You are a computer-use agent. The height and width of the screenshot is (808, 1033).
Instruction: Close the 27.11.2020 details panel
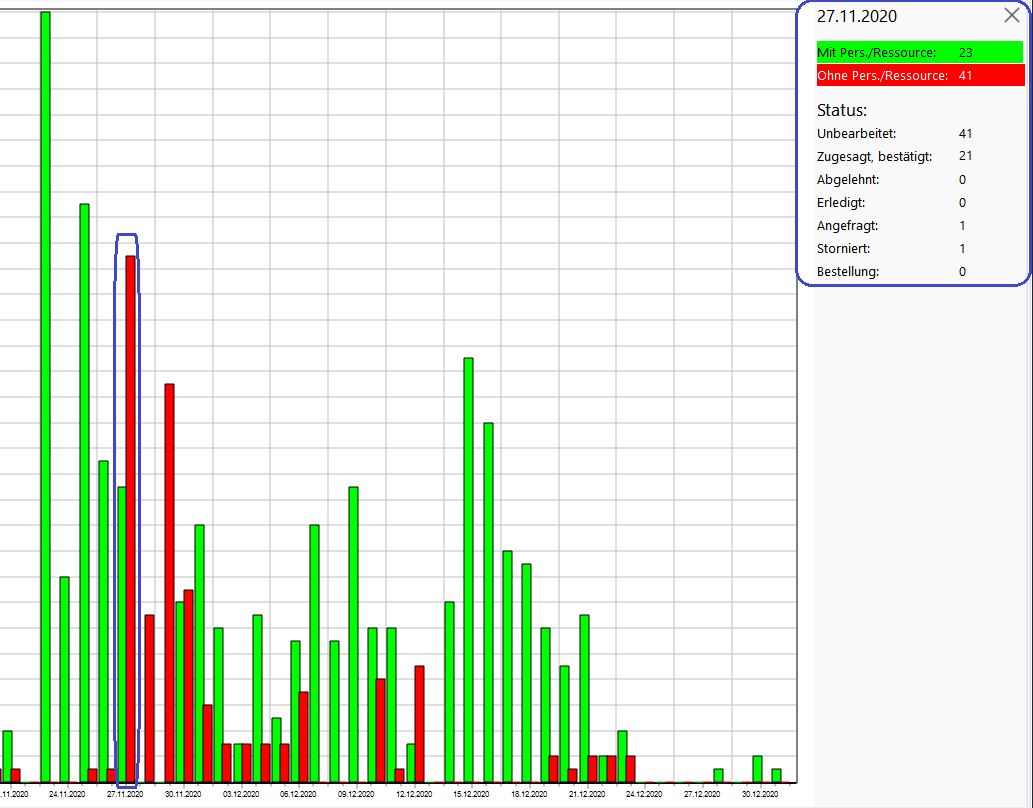pos(1011,15)
